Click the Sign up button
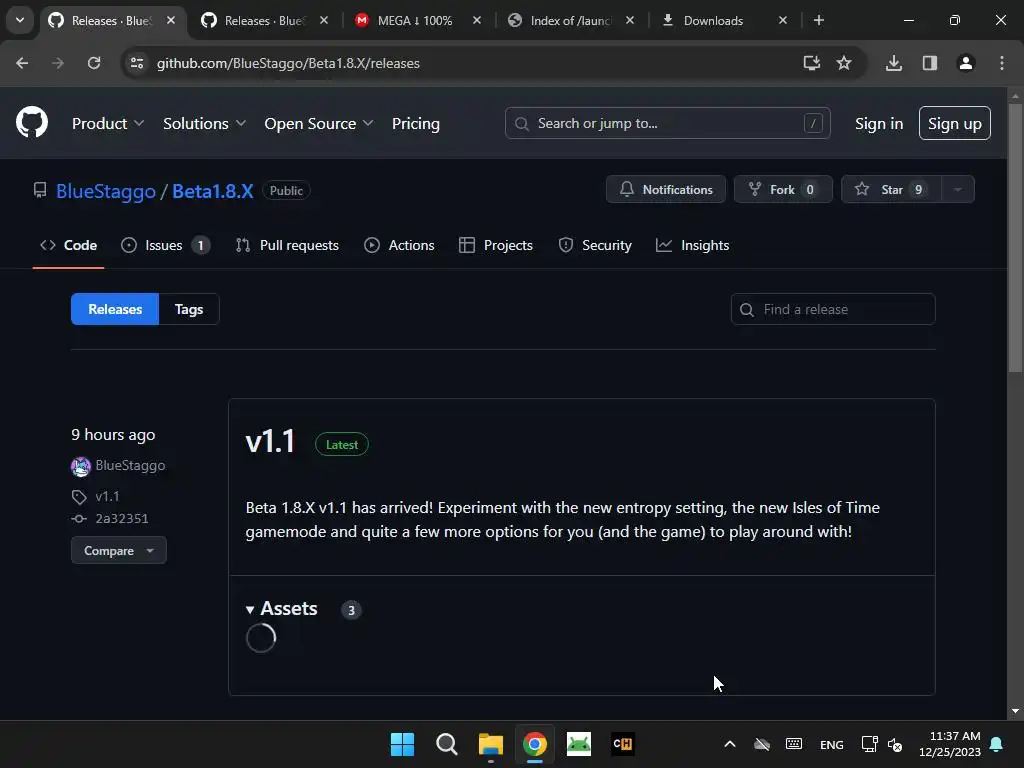Image resolution: width=1024 pixels, height=768 pixels. coord(954,123)
